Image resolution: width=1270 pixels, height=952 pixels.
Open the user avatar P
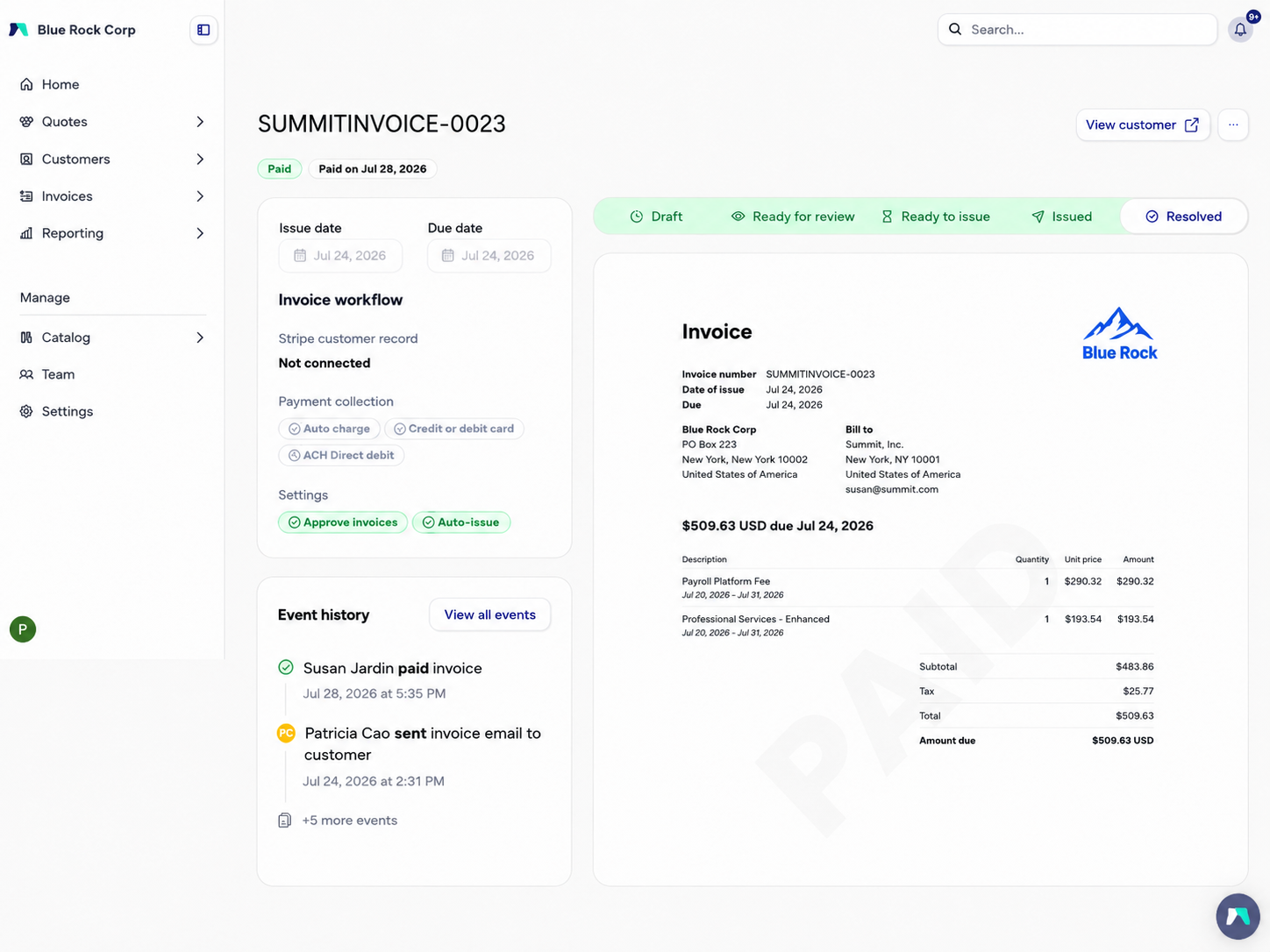coord(23,629)
